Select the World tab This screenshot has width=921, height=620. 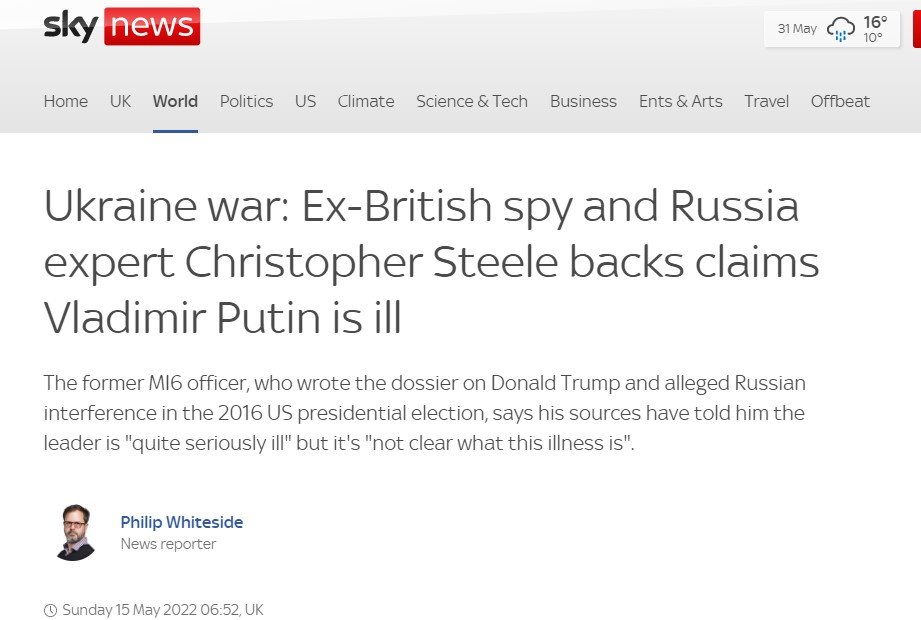coord(175,101)
